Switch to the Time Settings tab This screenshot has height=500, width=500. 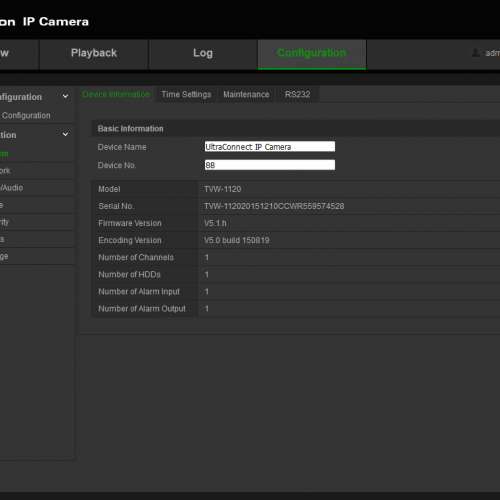pos(186,95)
